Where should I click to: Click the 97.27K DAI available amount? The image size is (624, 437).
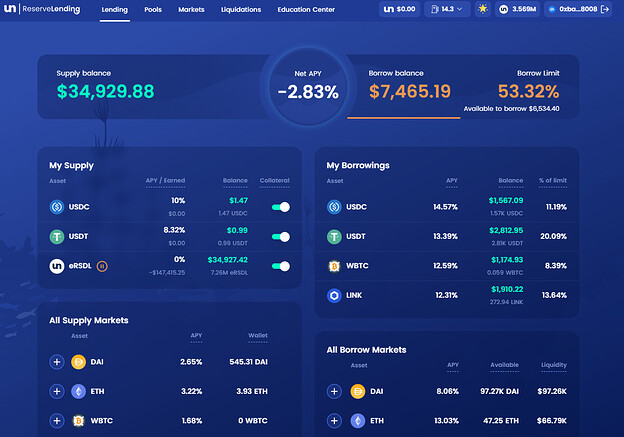click(x=499, y=391)
